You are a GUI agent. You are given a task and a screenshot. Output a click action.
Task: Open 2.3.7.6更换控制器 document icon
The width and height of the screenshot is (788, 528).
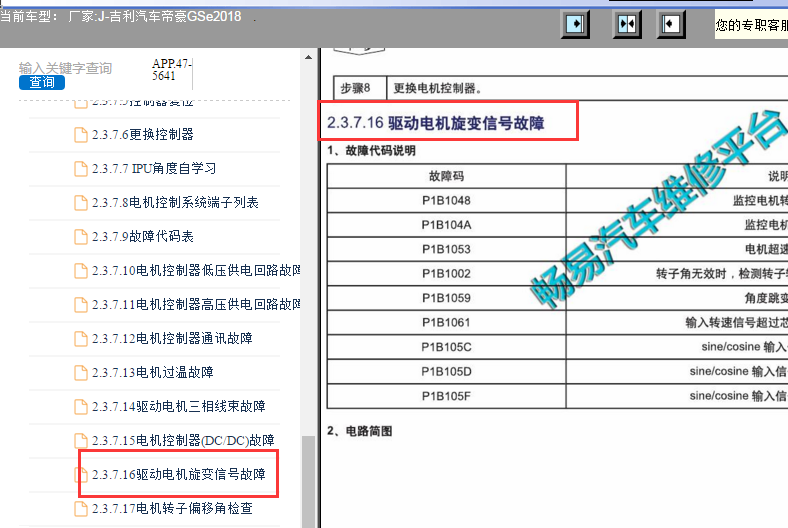coord(81,135)
